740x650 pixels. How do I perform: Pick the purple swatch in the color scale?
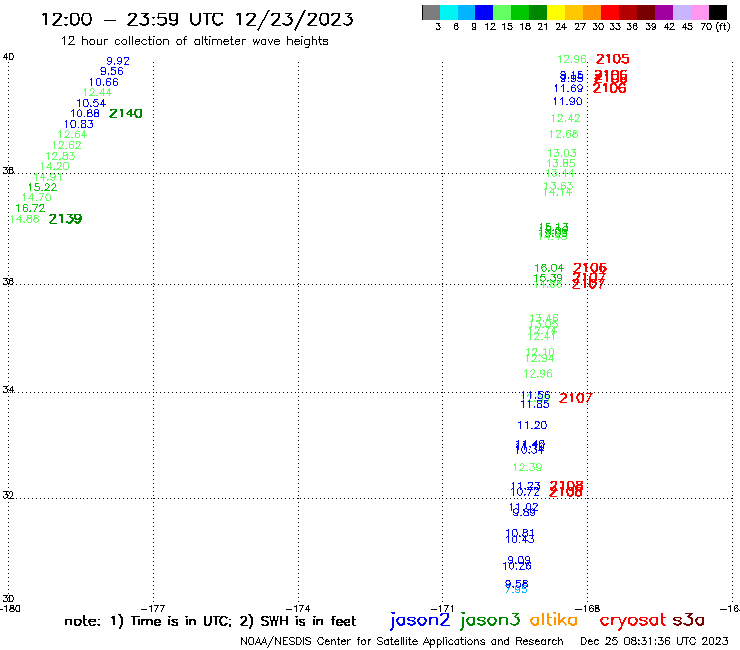click(x=664, y=12)
